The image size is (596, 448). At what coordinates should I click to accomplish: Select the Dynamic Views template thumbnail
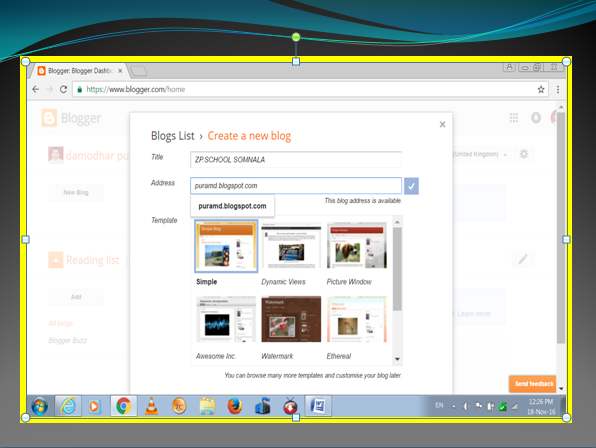pos(291,245)
